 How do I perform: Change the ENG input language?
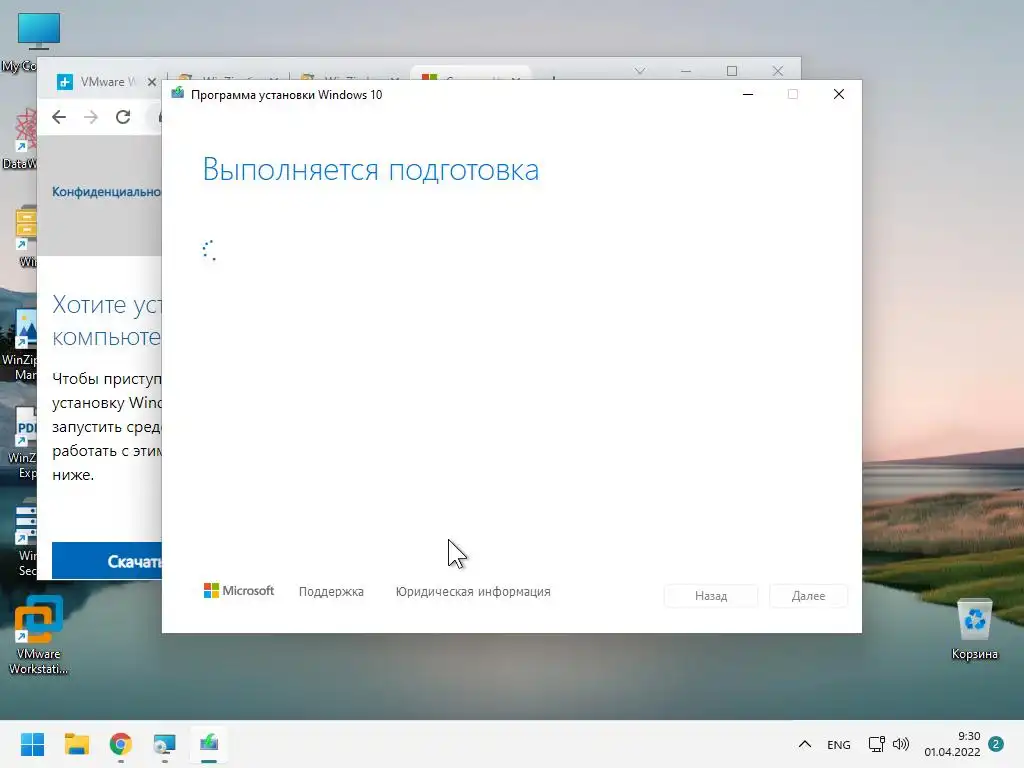point(839,744)
